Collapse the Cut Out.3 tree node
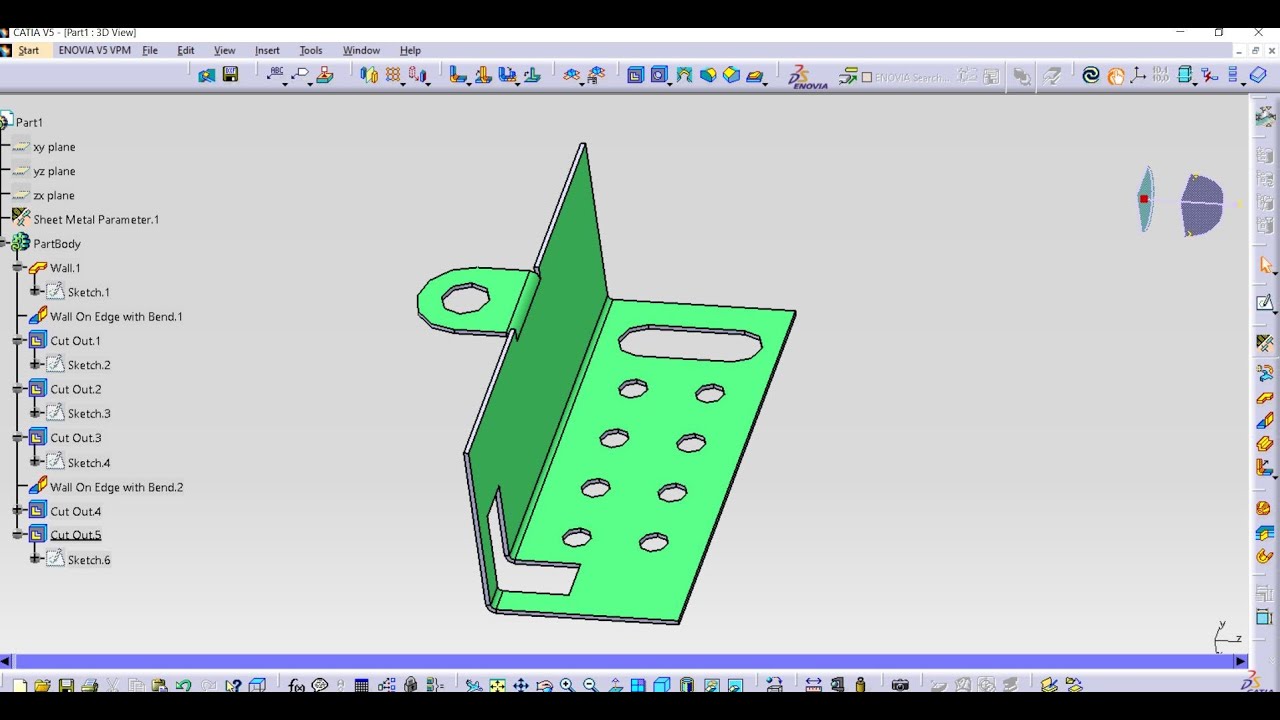The height and width of the screenshot is (720, 1280). pyautogui.click(x=18, y=438)
